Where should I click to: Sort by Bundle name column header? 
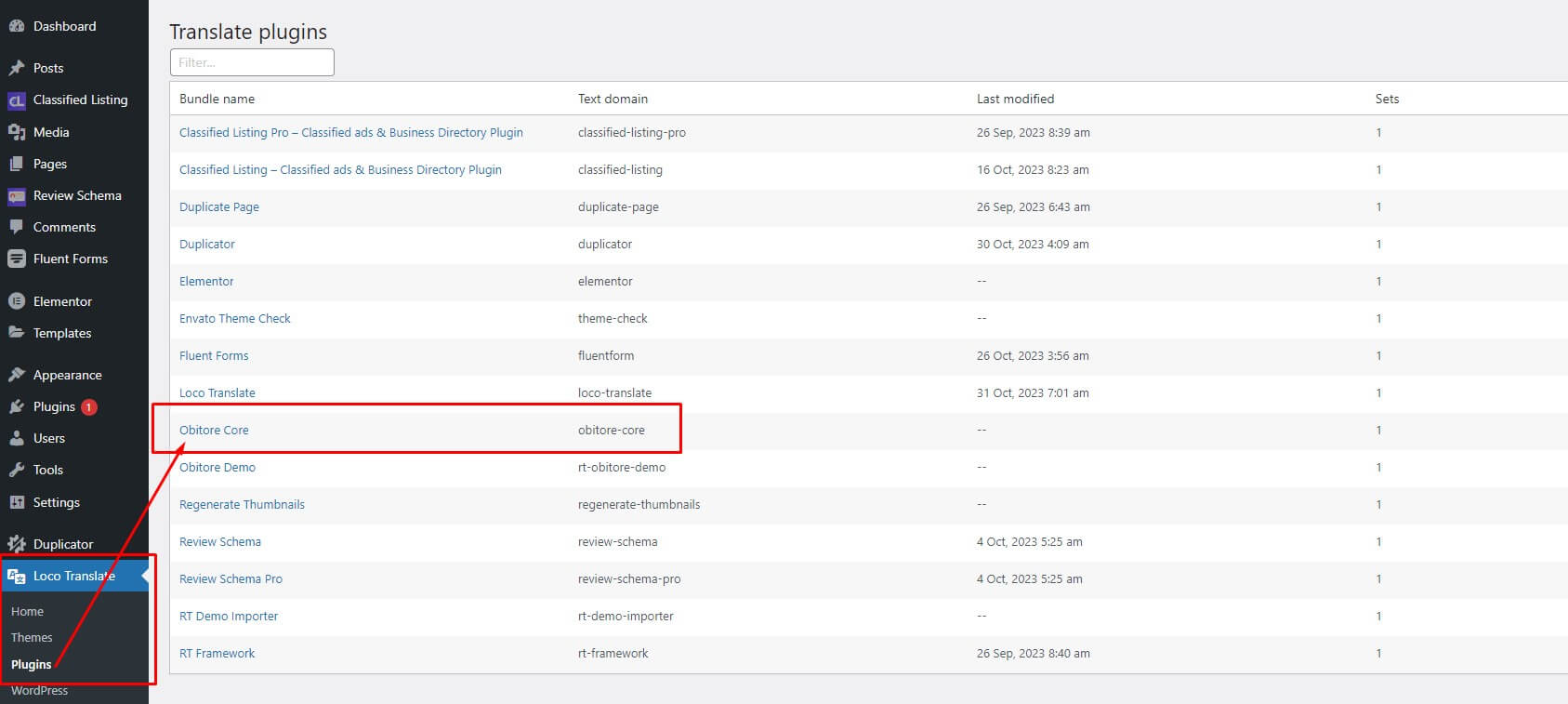[217, 99]
